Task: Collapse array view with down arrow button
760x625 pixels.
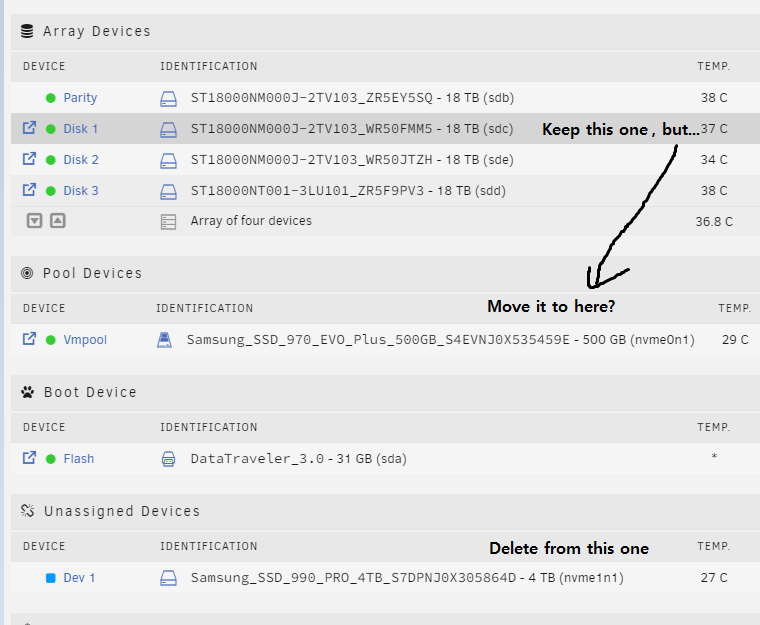Action: click(34, 221)
